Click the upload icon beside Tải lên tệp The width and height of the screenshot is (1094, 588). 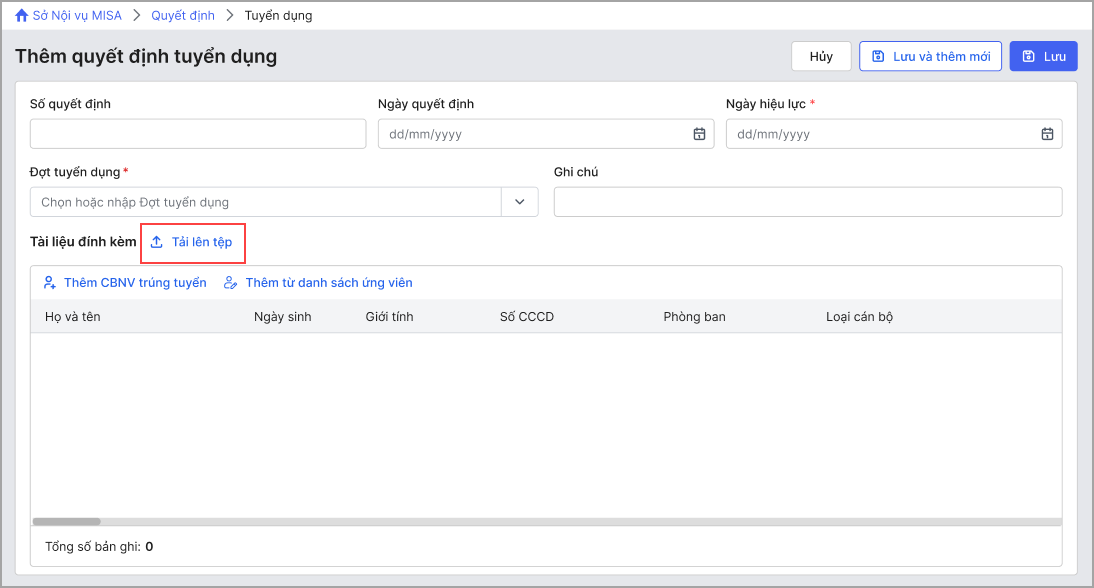157,242
